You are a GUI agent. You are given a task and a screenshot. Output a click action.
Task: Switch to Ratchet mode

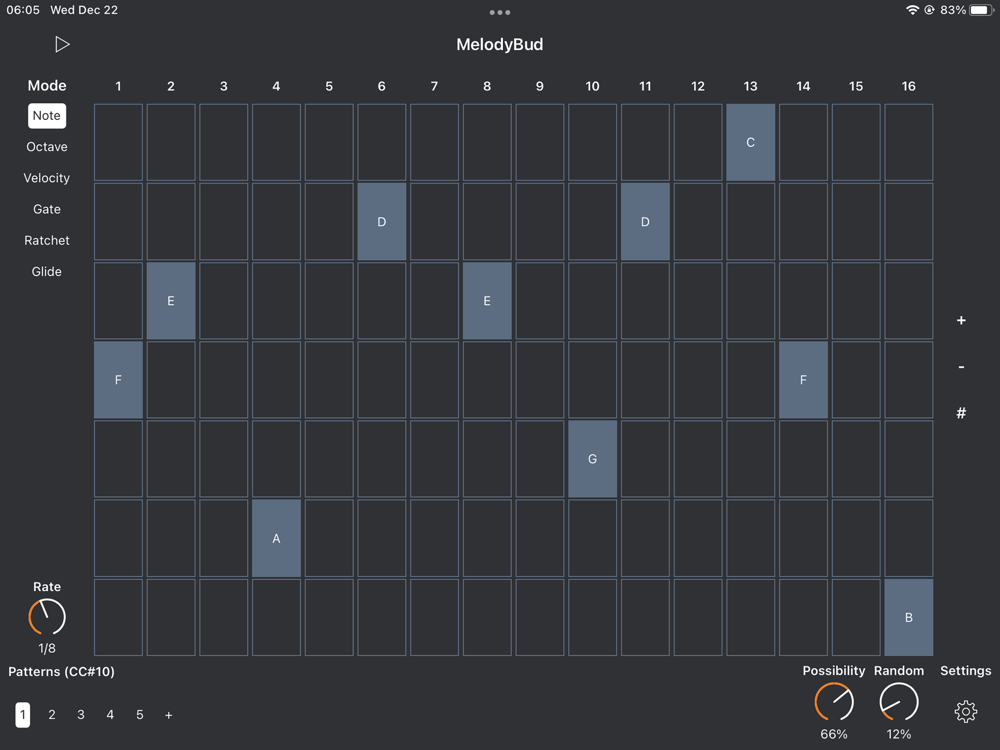click(x=47, y=240)
